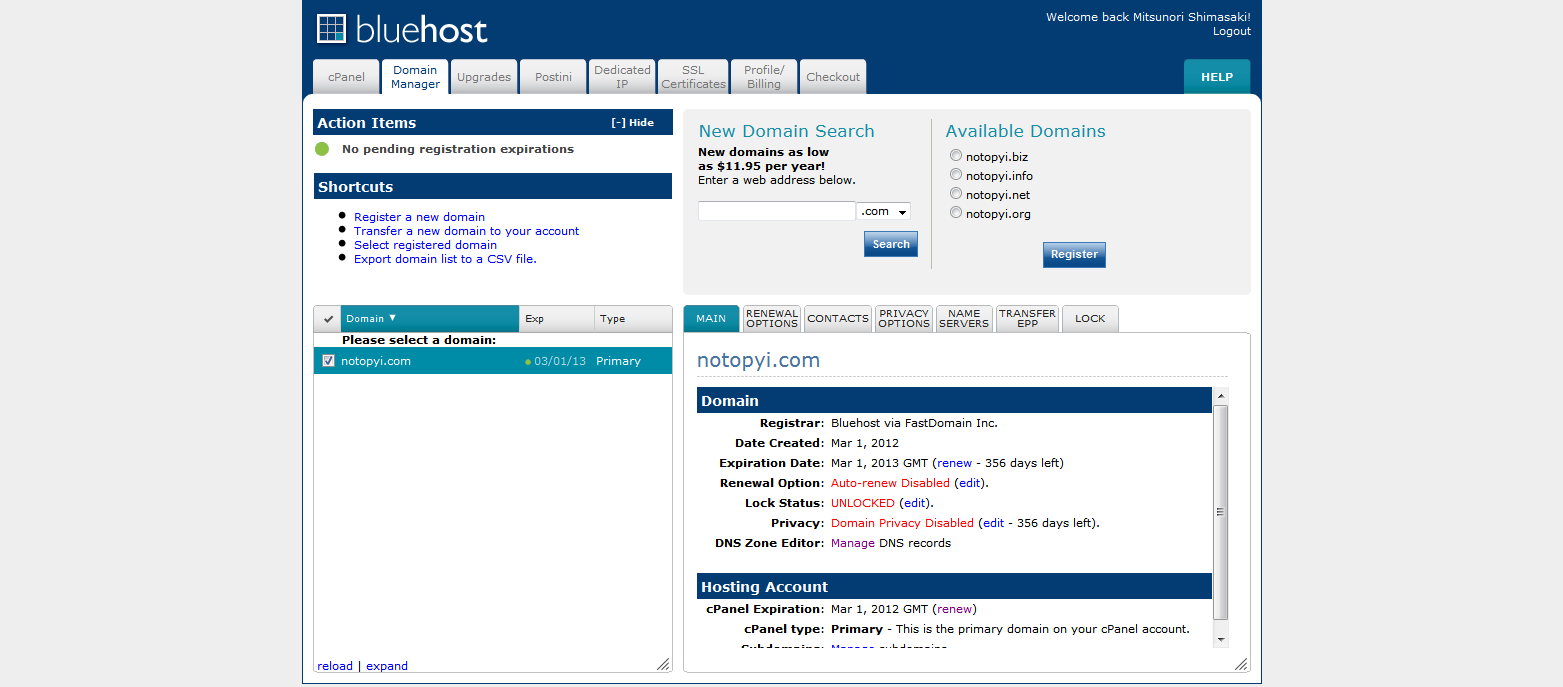Click the bluehost logo
Image resolution: width=1563 pixels, height=687 pixels.
tap(402, 29)
